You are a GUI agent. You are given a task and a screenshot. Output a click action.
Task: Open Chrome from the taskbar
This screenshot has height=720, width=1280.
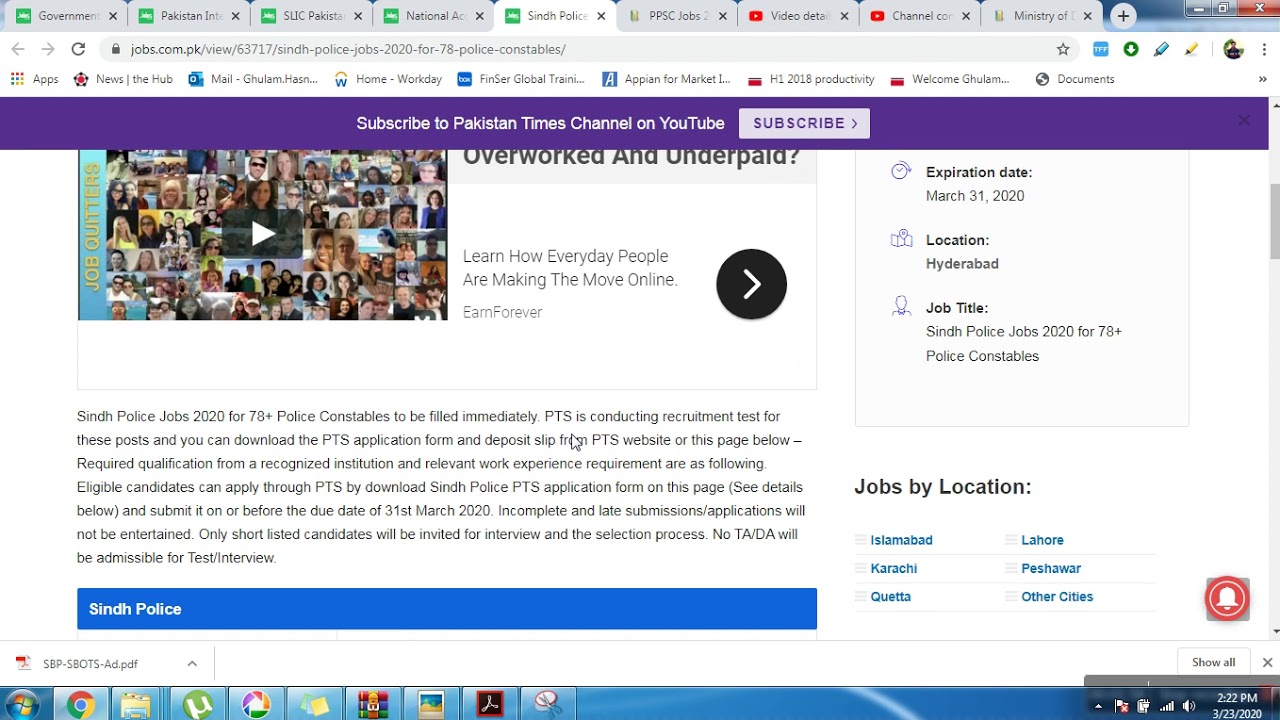pyautogui.click(x=81, y=705)
